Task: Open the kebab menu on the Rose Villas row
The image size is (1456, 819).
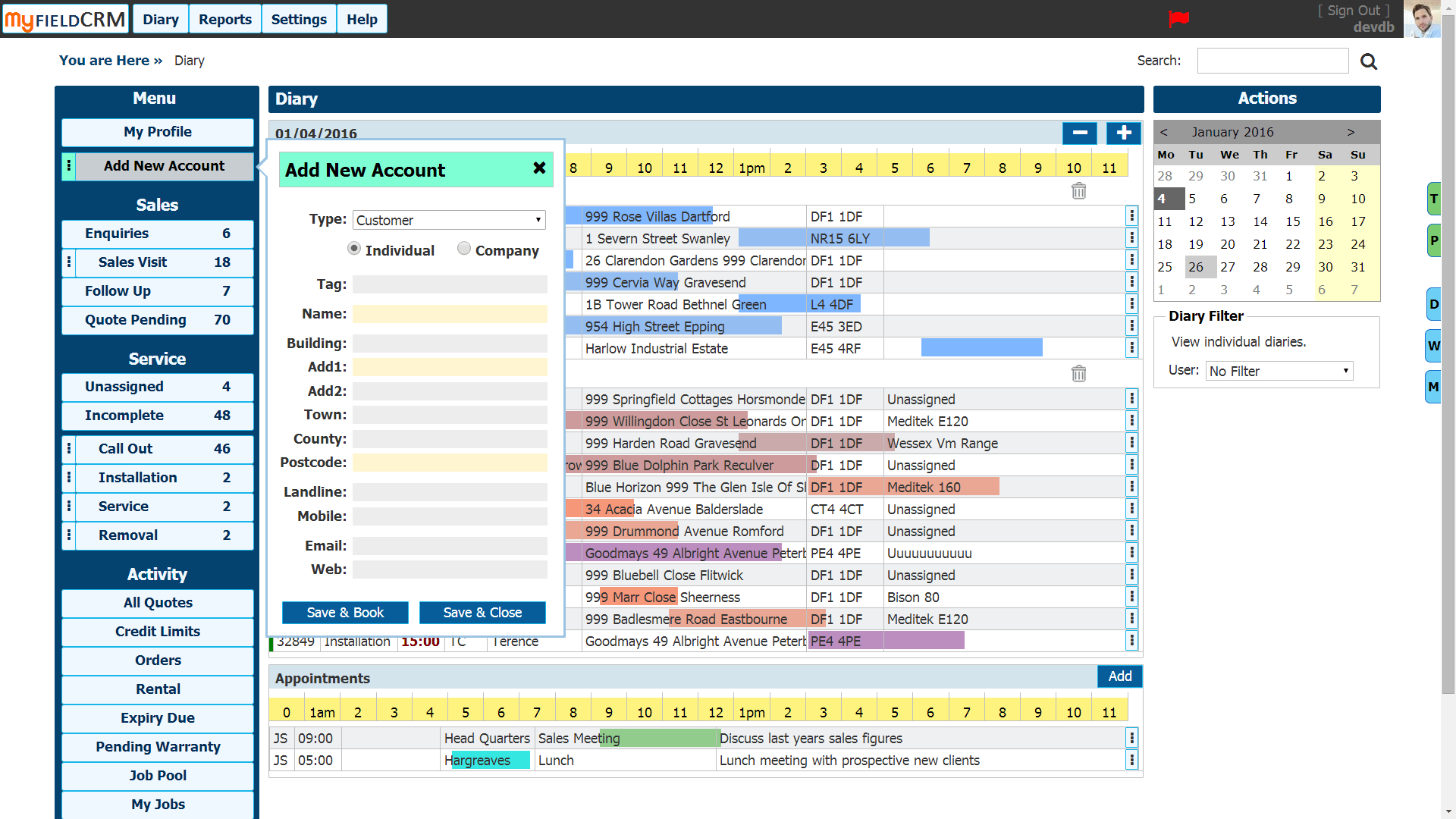Action: tap(1131, 215)
